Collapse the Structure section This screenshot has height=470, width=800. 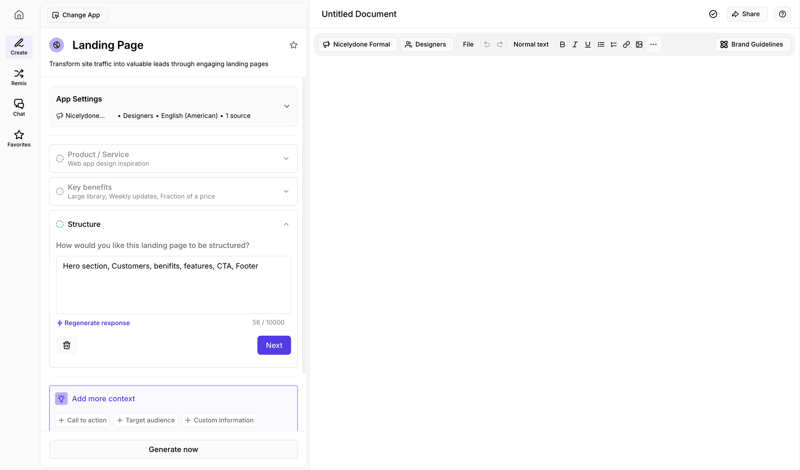286,224
